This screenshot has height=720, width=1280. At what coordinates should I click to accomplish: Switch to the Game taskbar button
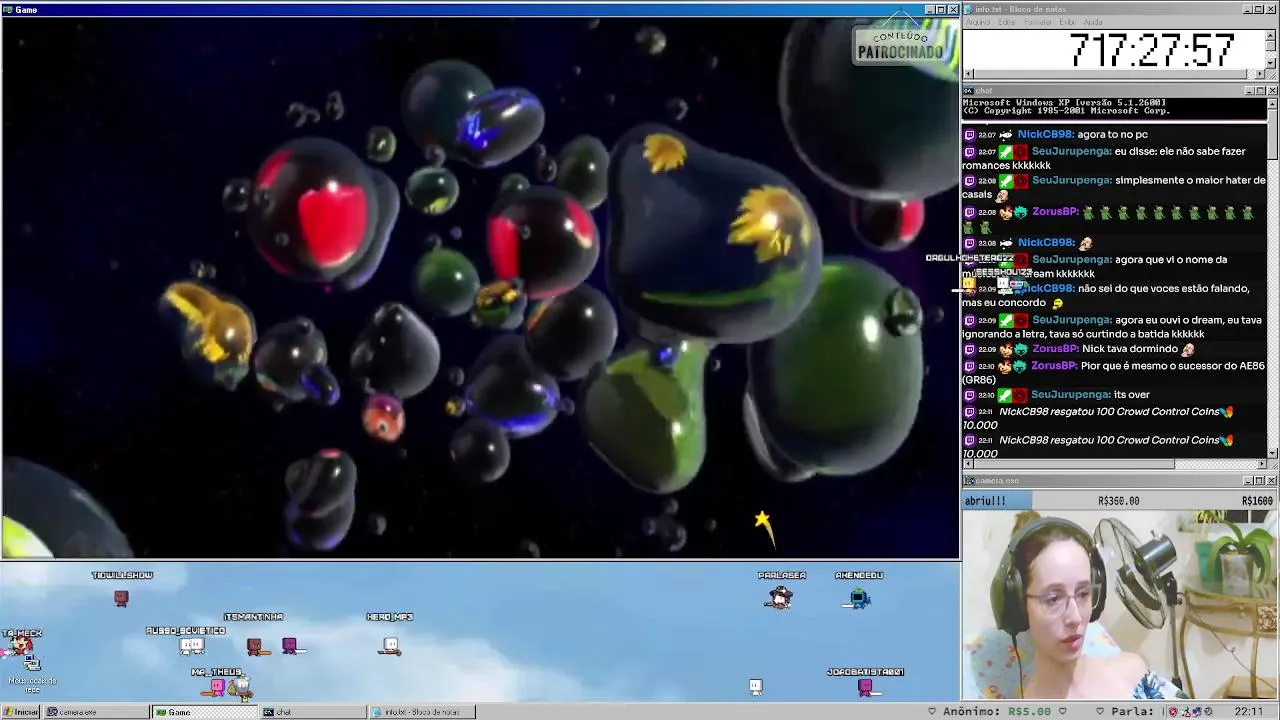click(x=205, y=712)
